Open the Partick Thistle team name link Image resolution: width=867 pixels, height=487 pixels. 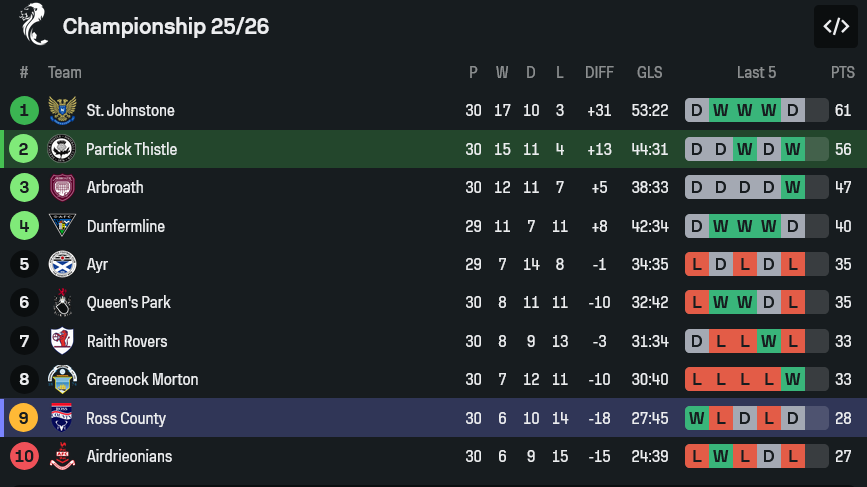131,149
